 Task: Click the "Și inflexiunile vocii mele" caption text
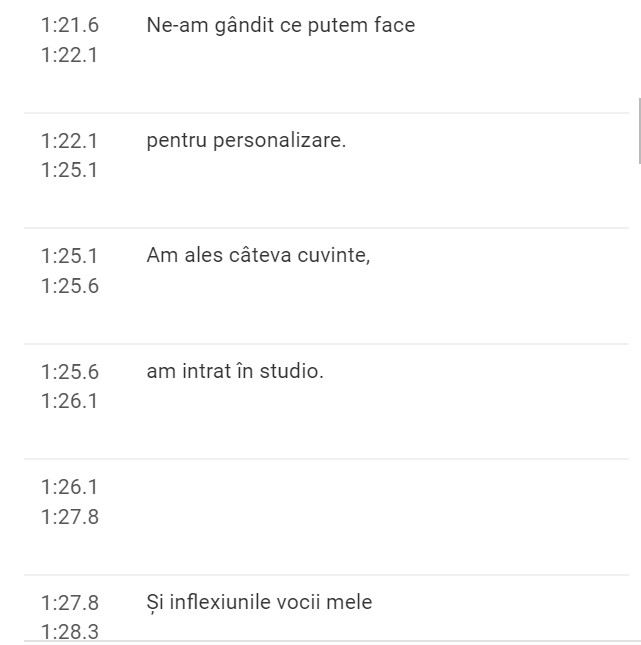click(x=259, y=602)
